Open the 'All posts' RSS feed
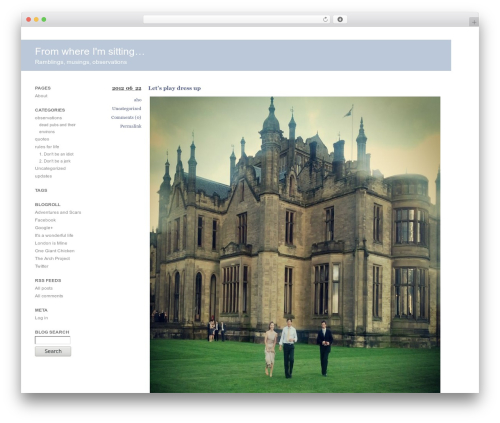Viewport: 500px width, 423px height. (44, 288)
